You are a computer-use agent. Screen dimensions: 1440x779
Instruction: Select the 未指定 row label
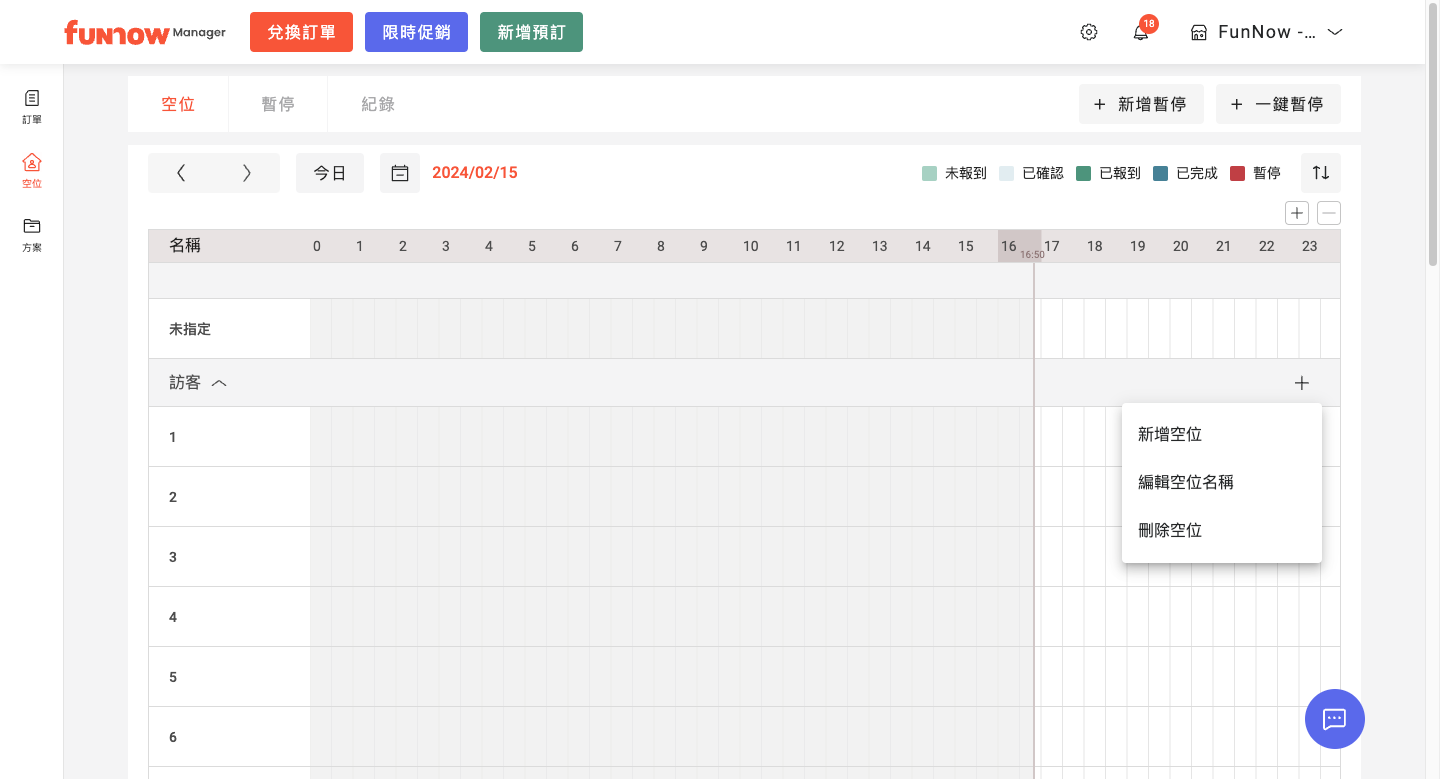point(190,329)
